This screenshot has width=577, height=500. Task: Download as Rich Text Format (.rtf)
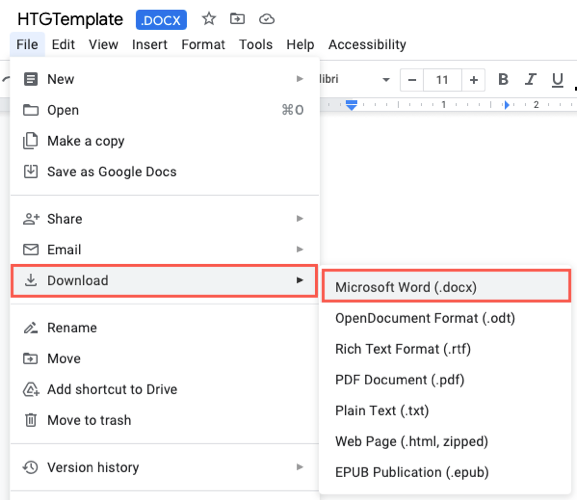(445, 349)
